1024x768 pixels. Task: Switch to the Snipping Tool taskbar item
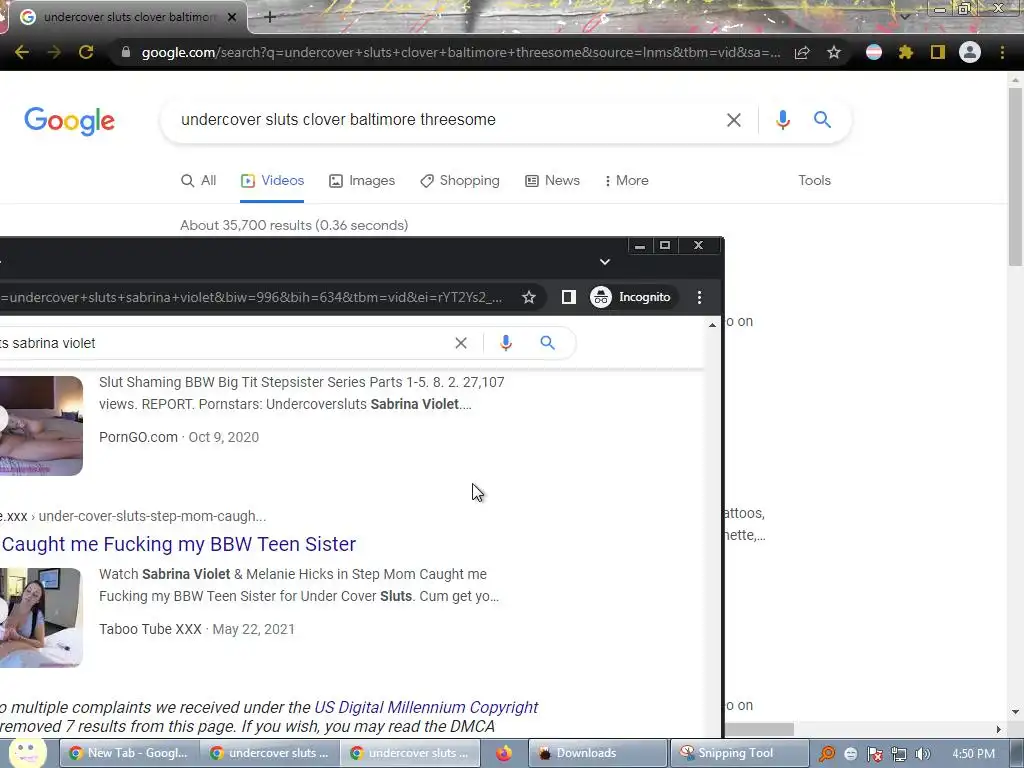coord(739,753)
